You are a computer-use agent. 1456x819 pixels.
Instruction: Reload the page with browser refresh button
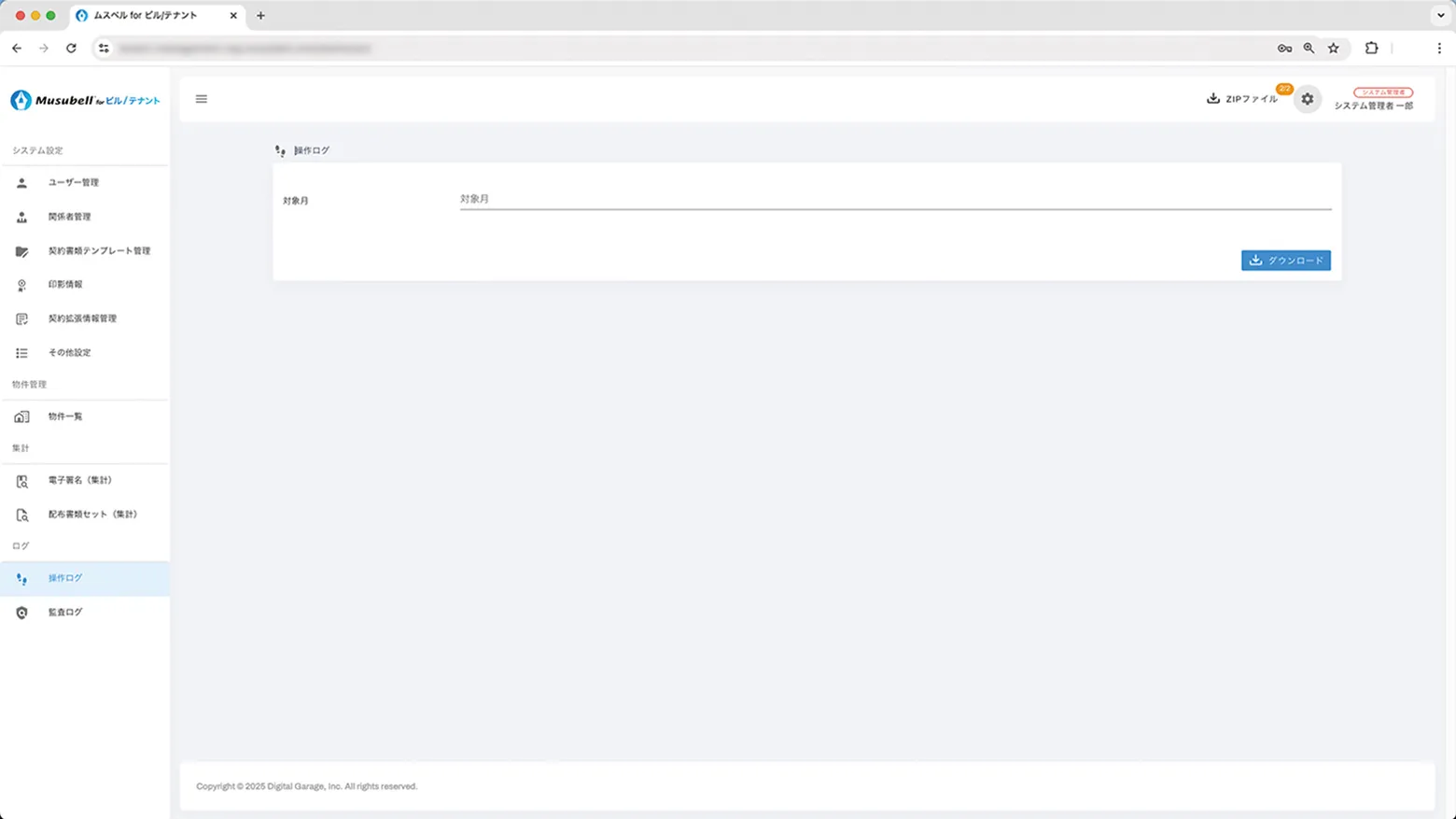tap(71, 49)
